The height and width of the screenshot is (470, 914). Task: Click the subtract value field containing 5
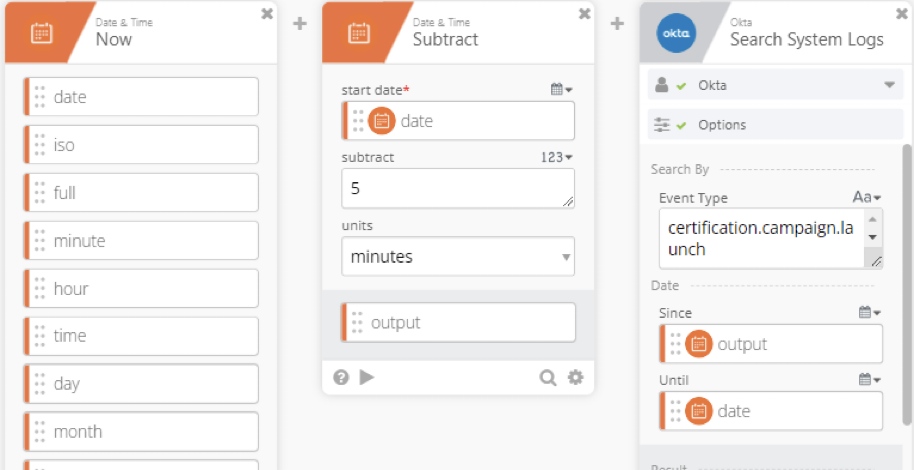458,188
